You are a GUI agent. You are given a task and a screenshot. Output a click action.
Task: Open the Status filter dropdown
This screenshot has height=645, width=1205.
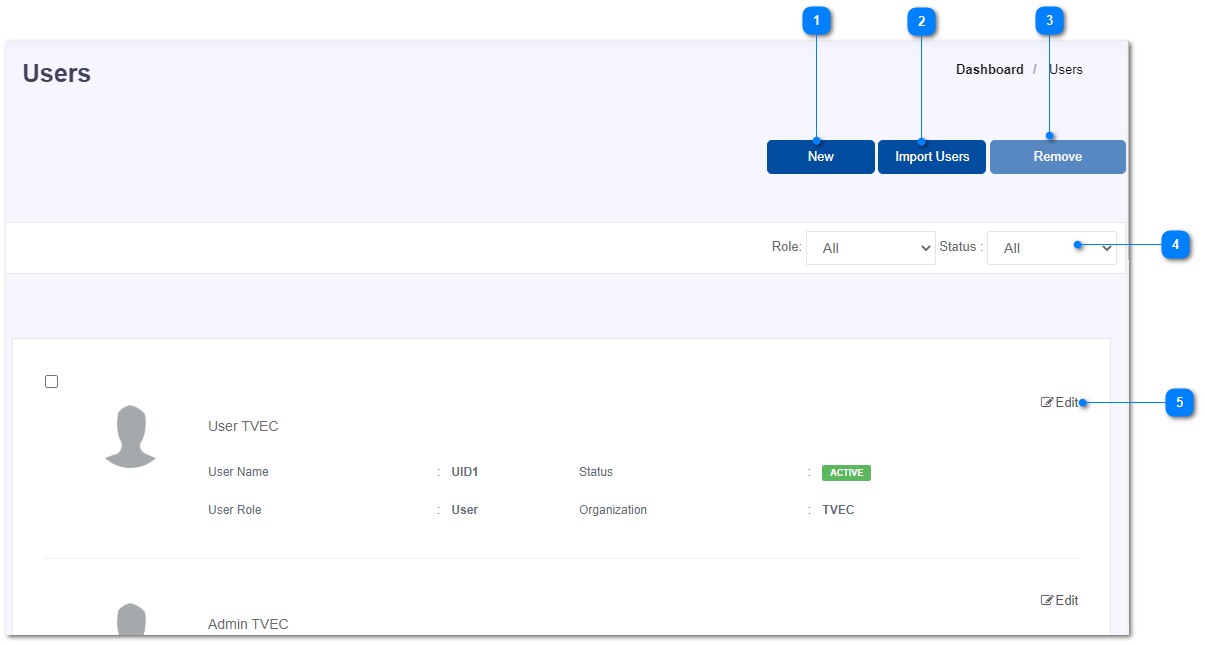(x=1050, y=248)
